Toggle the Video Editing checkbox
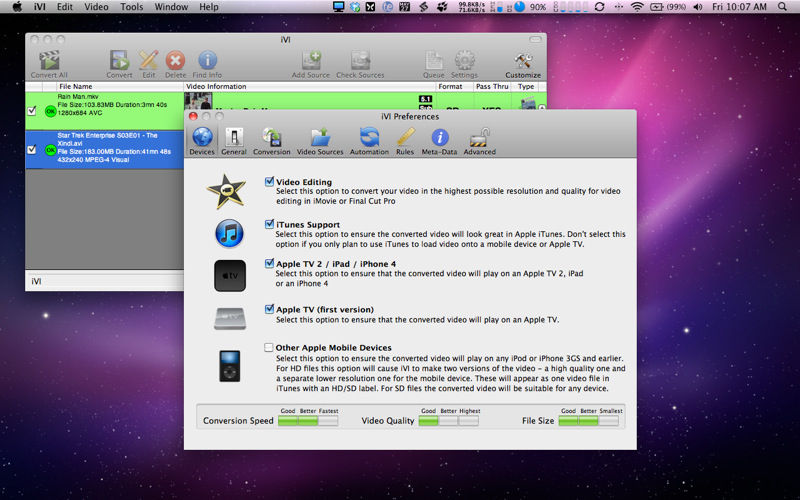The width and height of the screenshot is (800, 500). pos(269,181)
